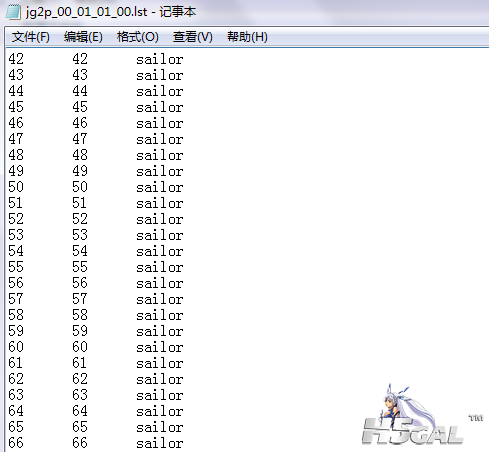
Task: Click the first-column number on line 45
Action: 16,107
